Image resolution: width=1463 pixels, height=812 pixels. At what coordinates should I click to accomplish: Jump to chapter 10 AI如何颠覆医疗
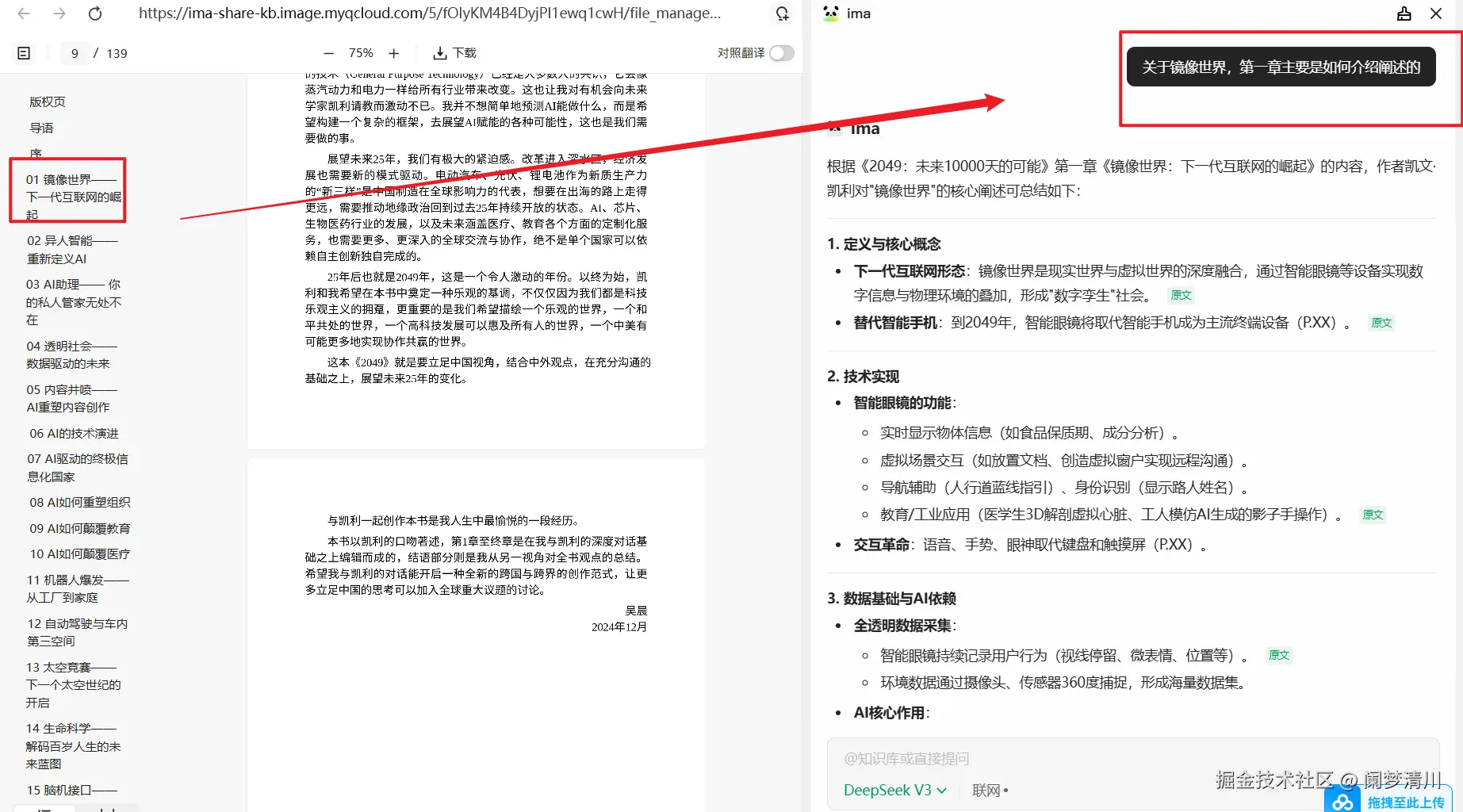pyautogui.click(x=80, y=554)
